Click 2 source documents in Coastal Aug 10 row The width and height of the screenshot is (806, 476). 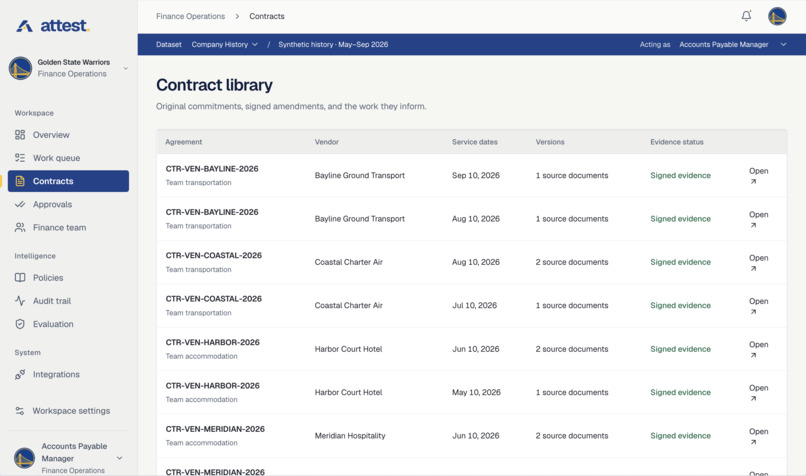pyautogui.click(x=572, y=262)
